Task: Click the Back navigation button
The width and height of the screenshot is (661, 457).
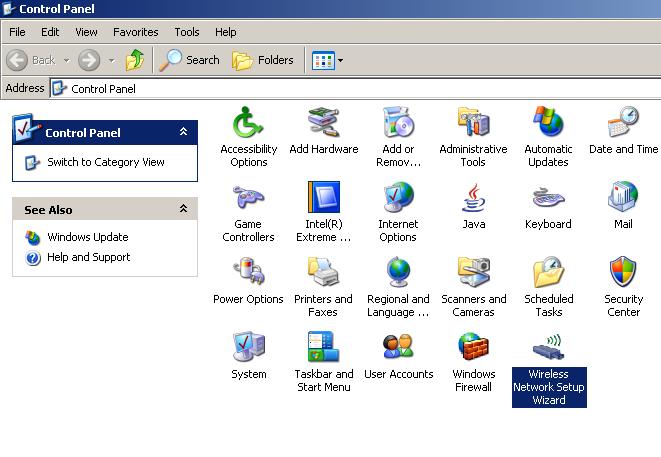Action: pyautogui.click(x=31, y=60)
